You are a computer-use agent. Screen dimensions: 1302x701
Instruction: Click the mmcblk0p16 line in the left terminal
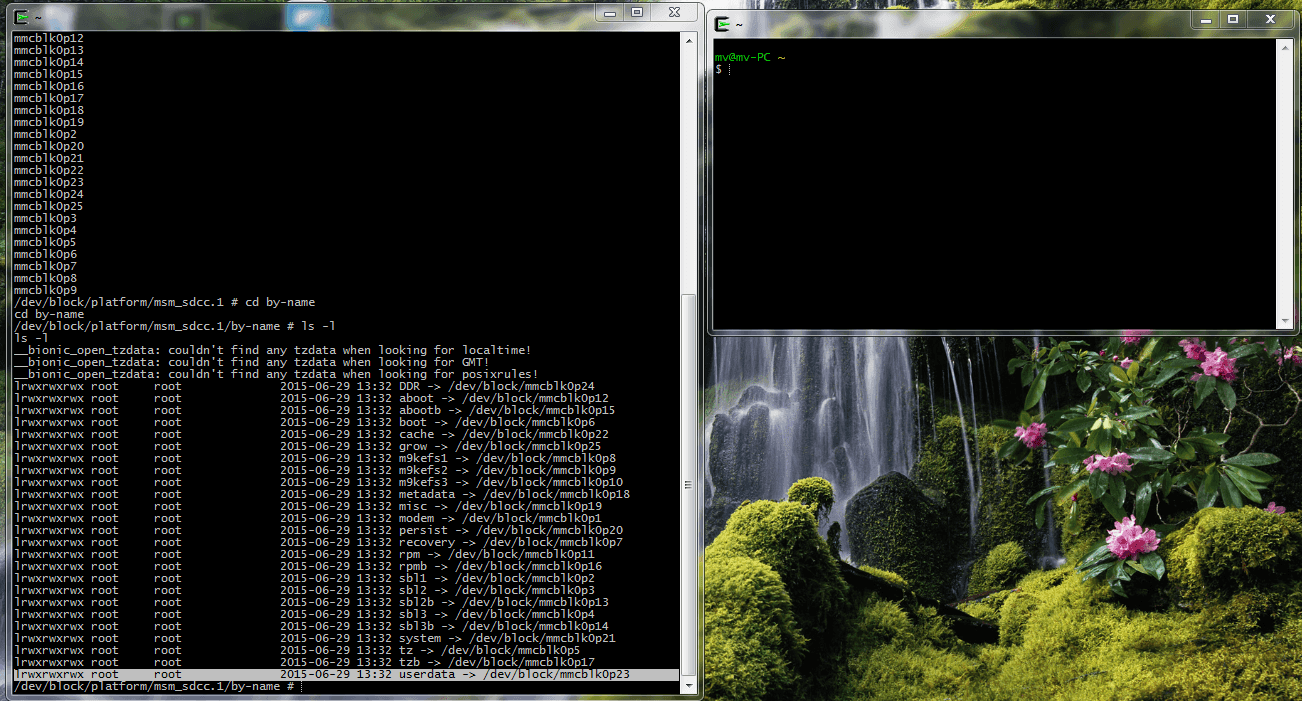tap(48, 86)
